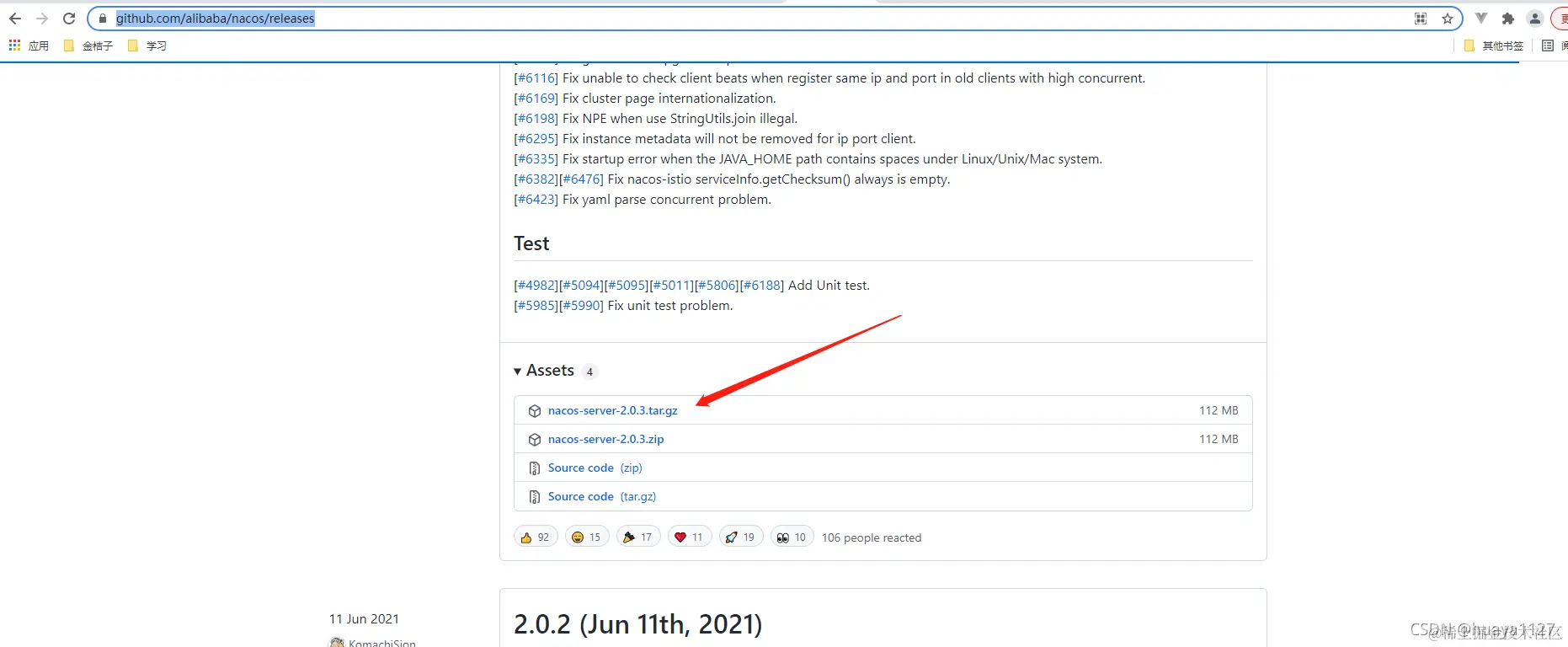Open issue #6423 link

pos(536,200)
